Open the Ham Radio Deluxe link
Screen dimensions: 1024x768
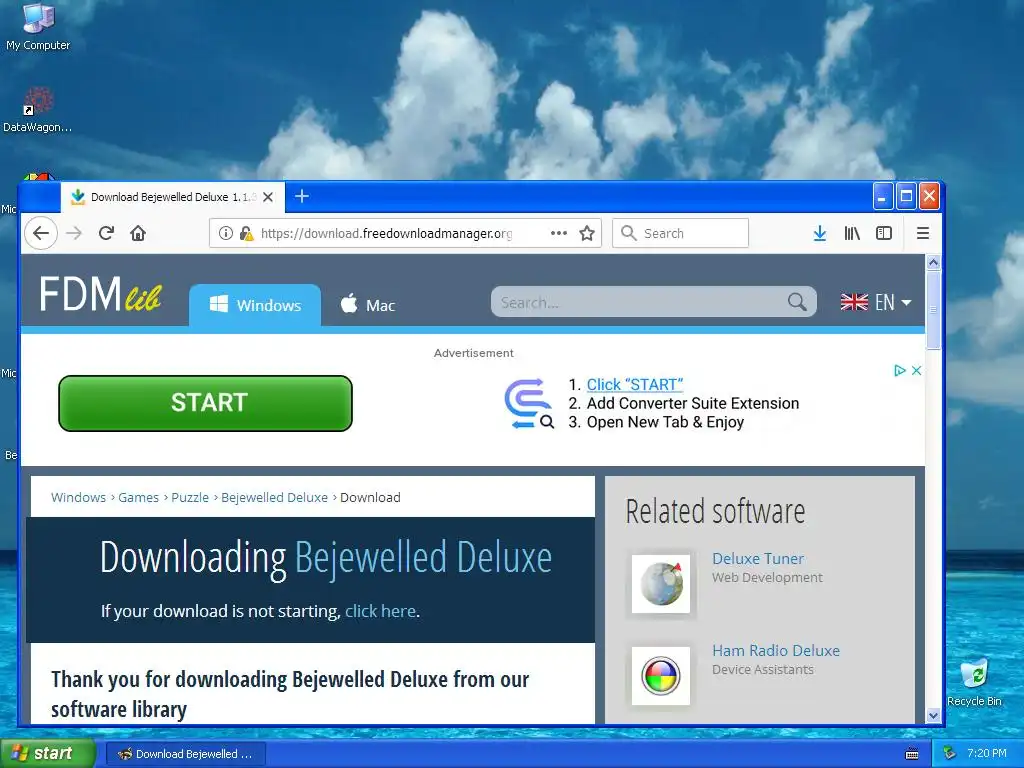coord(776,651)
